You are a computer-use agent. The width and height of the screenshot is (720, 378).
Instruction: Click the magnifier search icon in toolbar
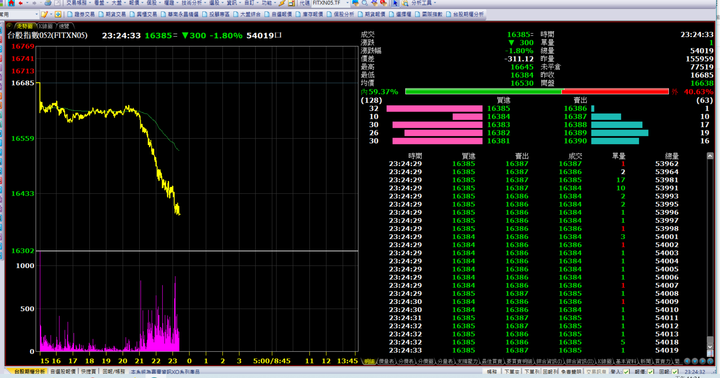[x=365, y=3]
